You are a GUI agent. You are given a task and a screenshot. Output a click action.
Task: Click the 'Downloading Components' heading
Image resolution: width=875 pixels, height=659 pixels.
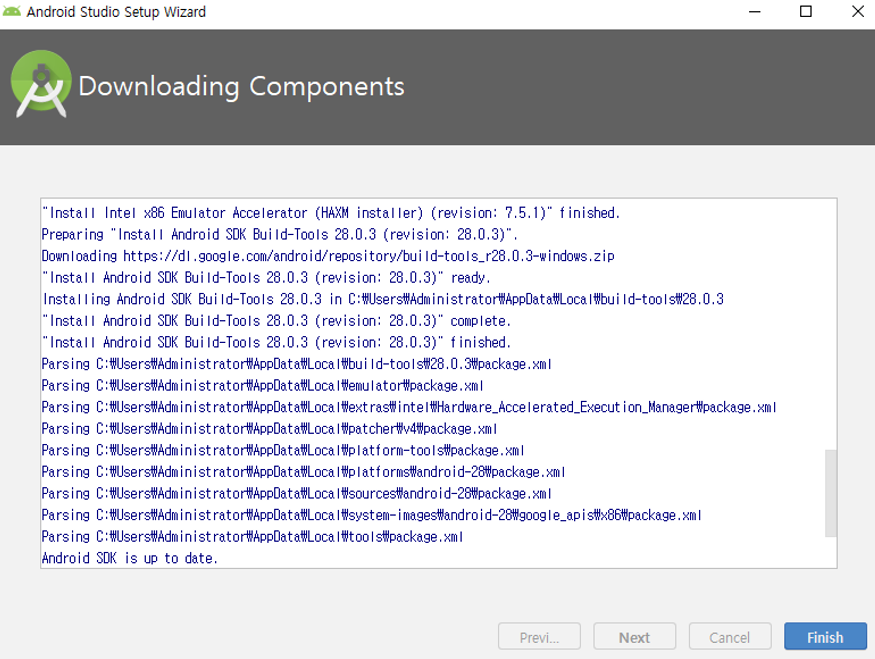[x=241, y=86]
